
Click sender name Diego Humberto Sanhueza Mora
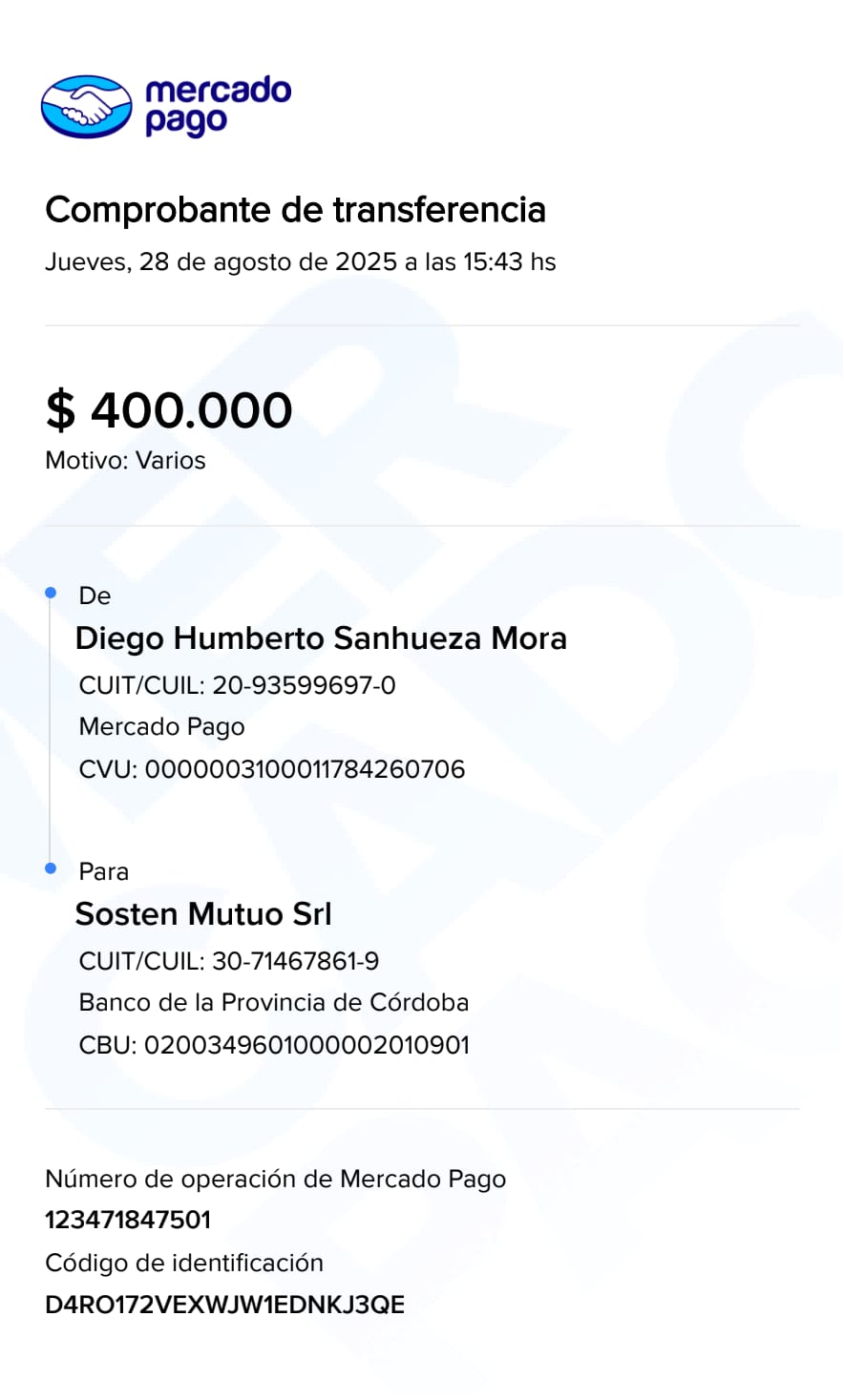coord(321,638)
